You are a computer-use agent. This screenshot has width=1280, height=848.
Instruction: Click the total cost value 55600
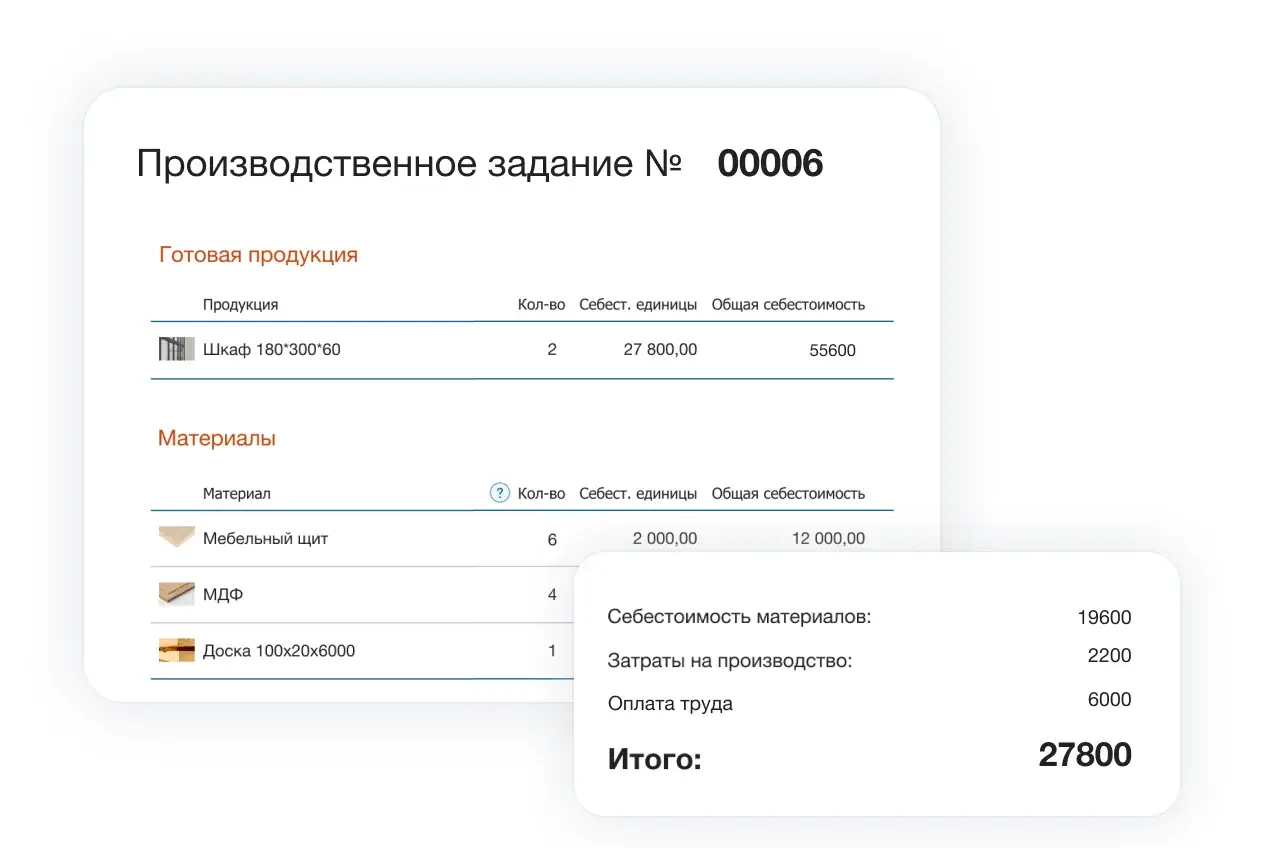(x=832, y=351)
